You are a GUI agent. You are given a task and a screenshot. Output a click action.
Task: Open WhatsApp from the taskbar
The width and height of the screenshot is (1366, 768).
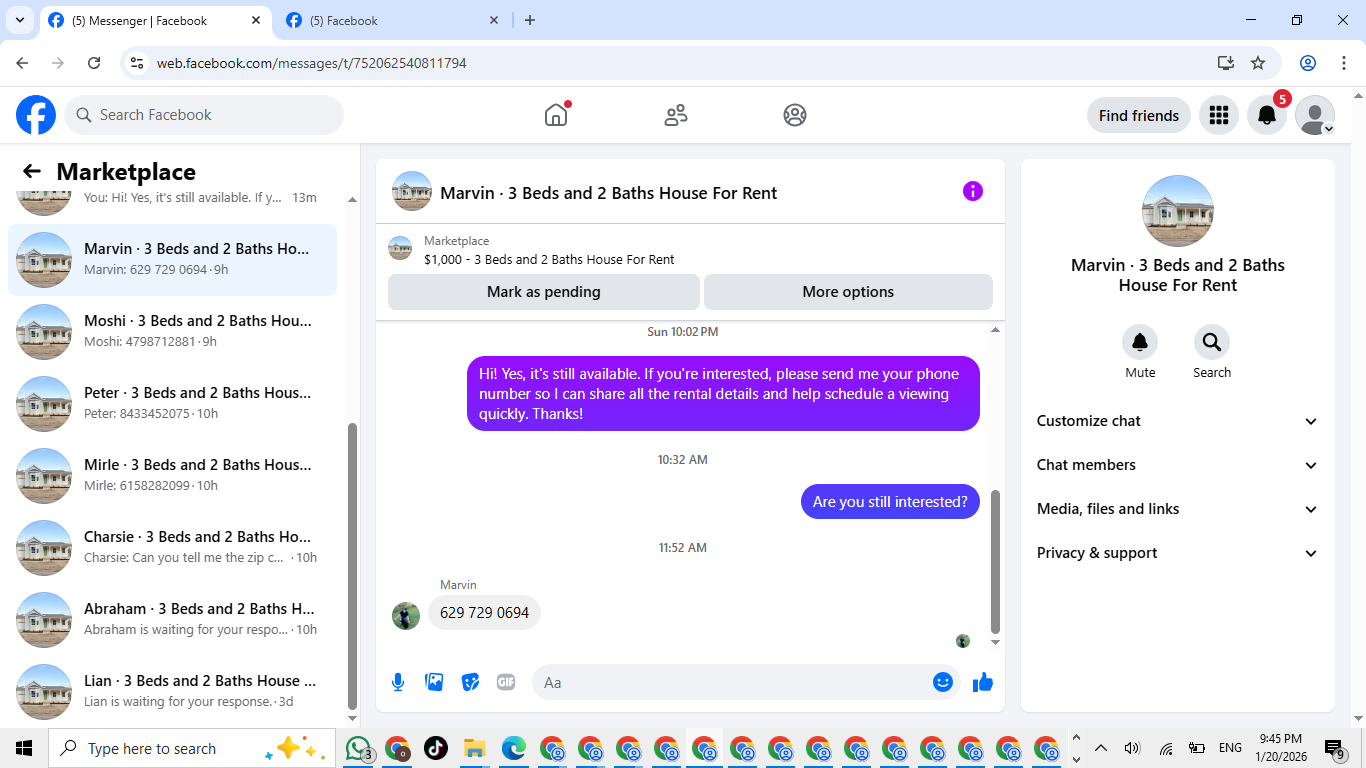pyautogui.click(x=359, y=748)
